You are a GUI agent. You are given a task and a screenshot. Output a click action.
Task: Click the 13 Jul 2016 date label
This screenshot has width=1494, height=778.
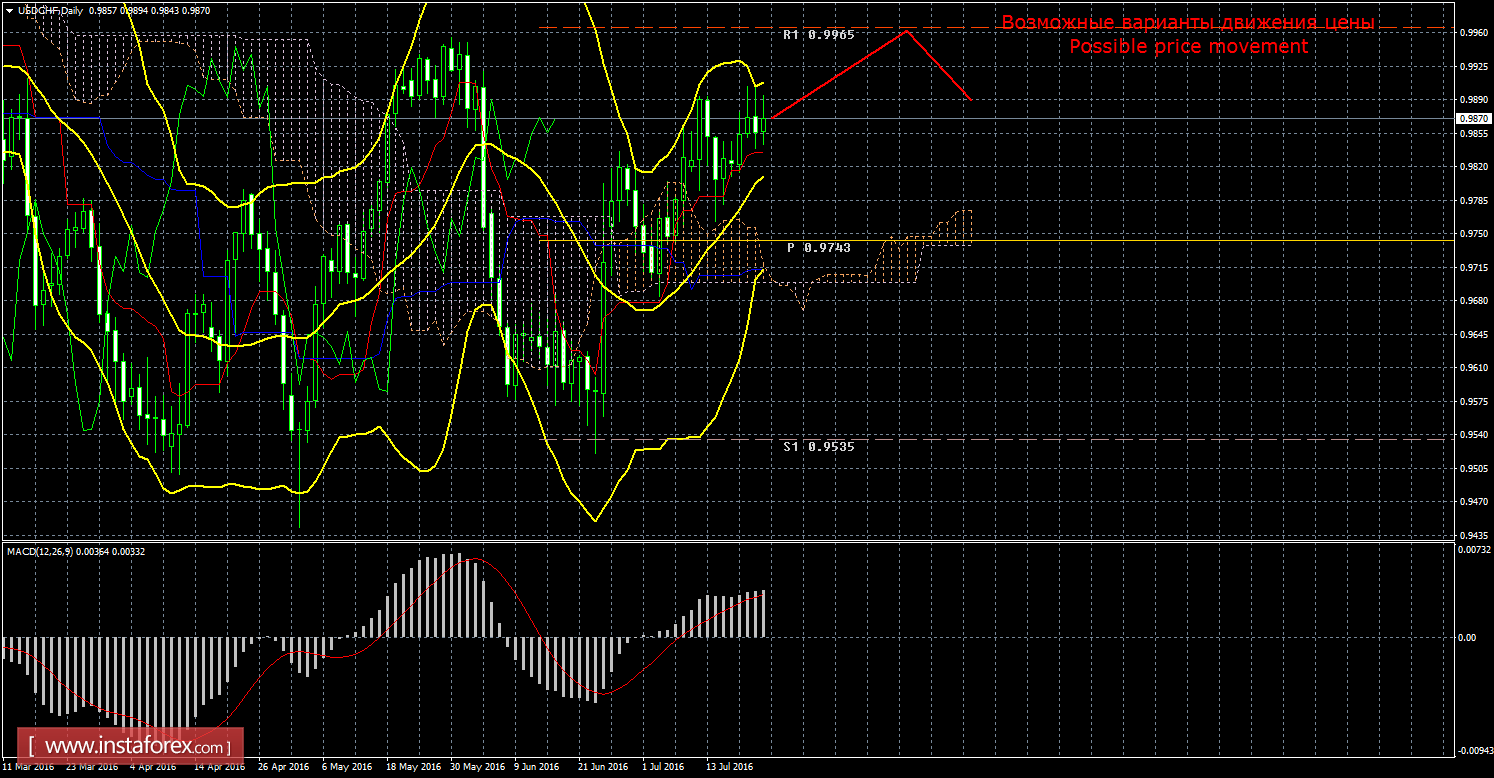pyautogui.click(x=729, y=768)
